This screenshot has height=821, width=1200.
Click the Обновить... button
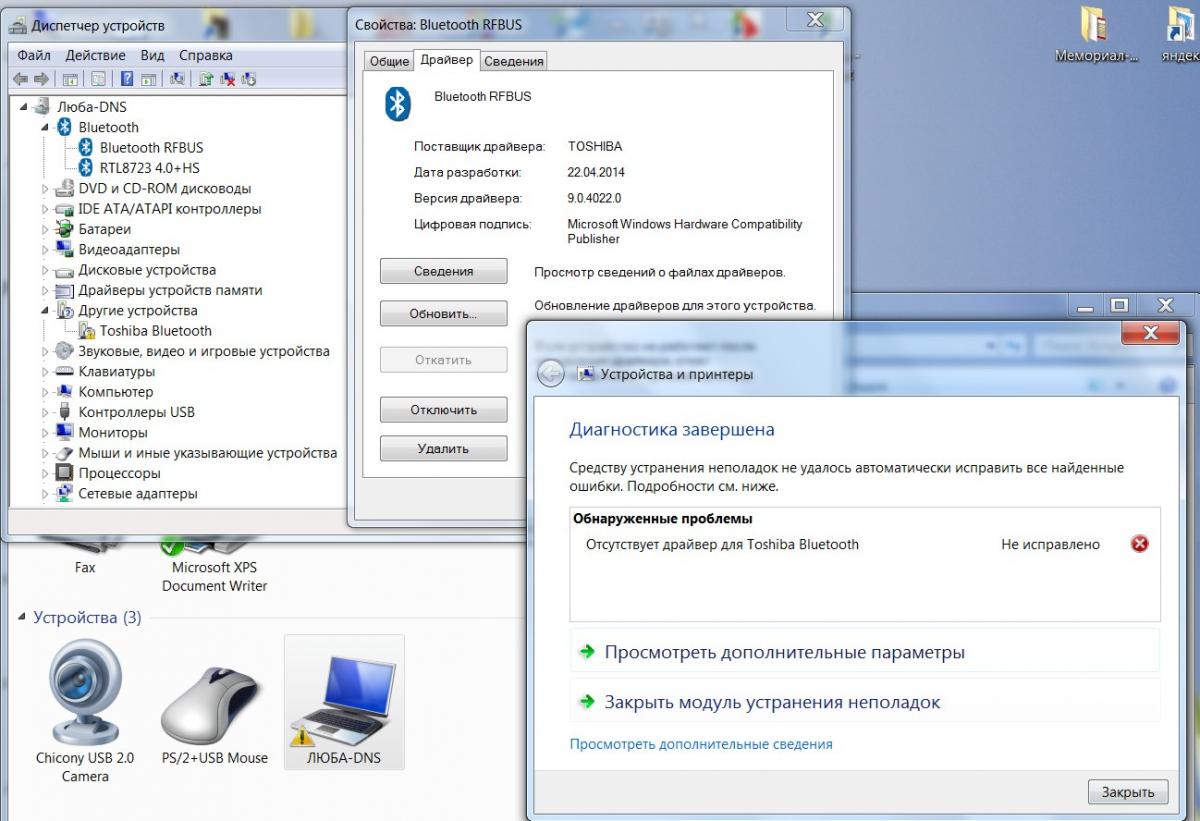[443, 313]
